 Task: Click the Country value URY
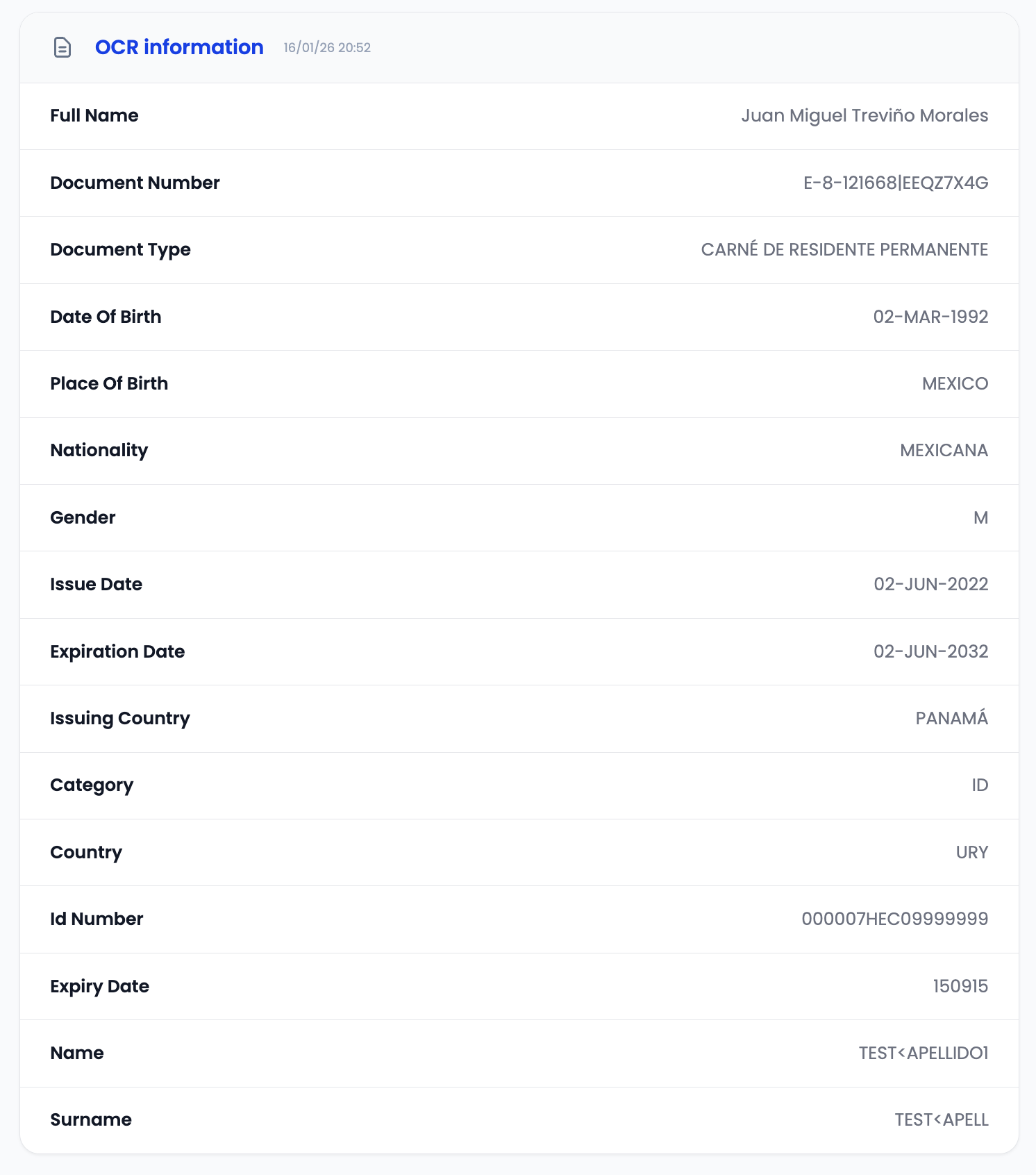click(971, 853)
